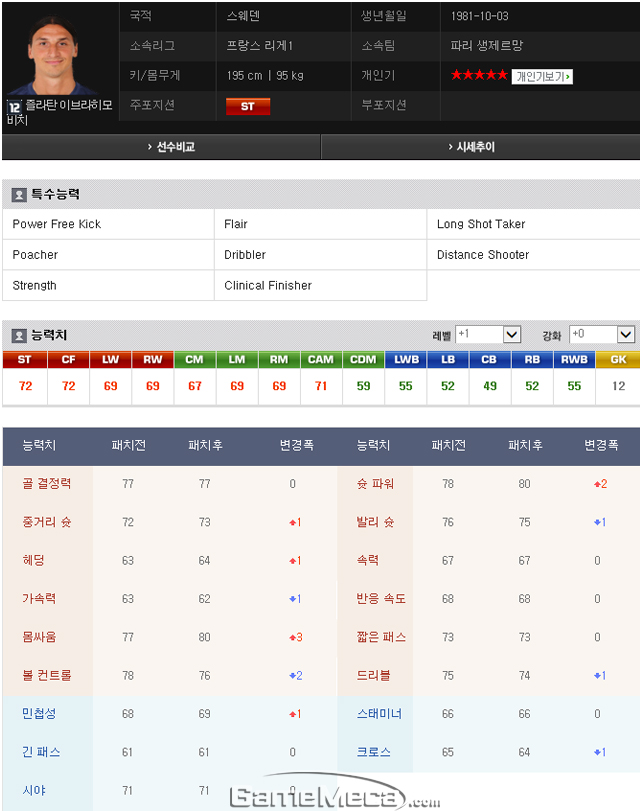Select the CM position tab
Screen dimensions: 640x811
[x=195, y=359]
